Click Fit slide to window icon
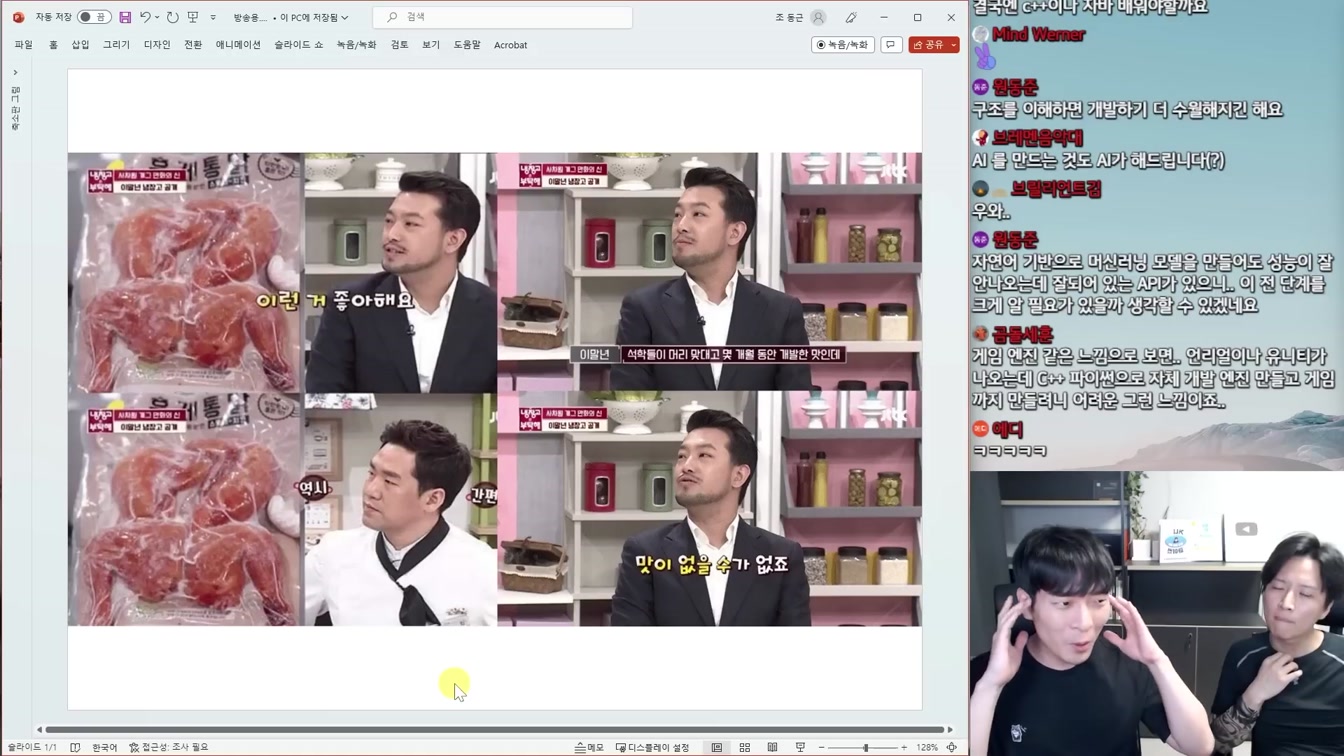This screenshot has height=756, width=1344. [x=951, y=747]
